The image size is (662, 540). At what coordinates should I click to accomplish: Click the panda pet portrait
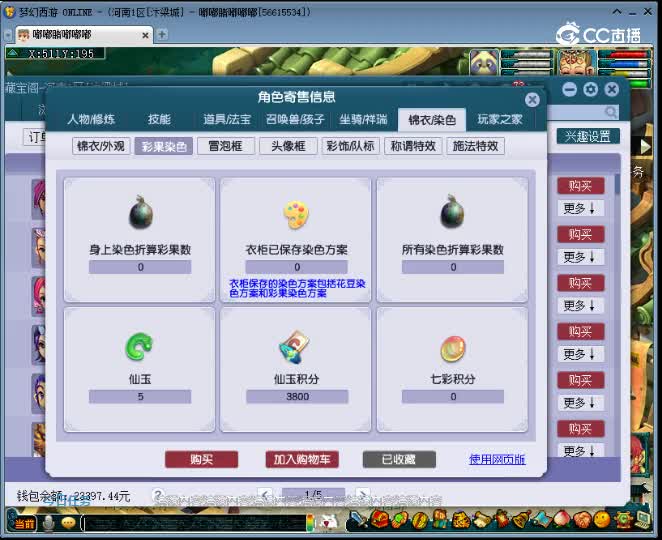pos(484,62)
